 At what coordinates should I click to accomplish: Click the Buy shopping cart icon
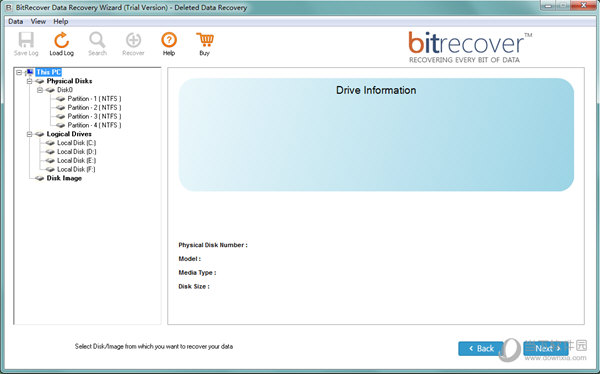click(x=205, y=40)
